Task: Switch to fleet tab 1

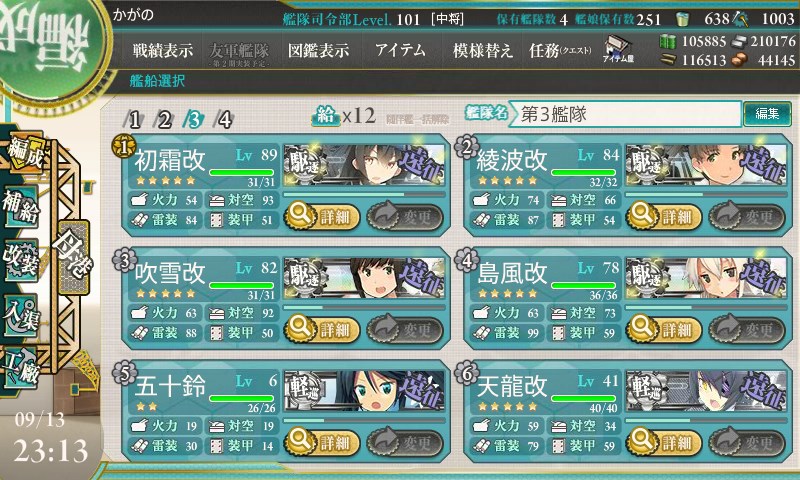Action: 134,120
